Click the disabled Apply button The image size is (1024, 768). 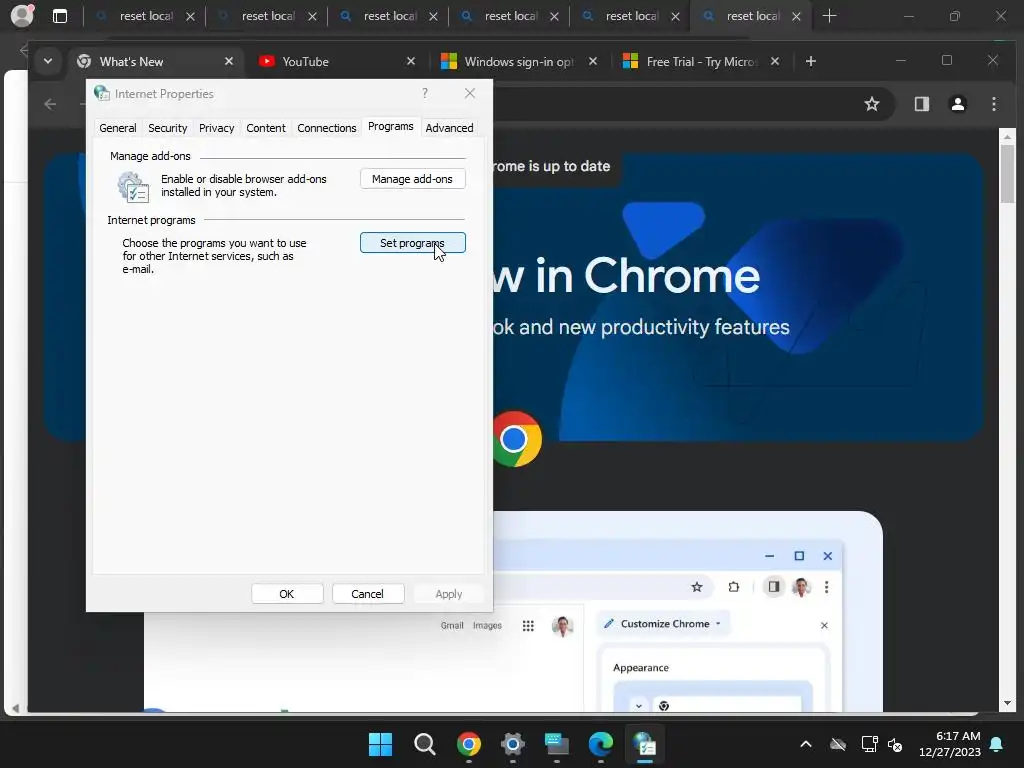[x=449, y=594]
